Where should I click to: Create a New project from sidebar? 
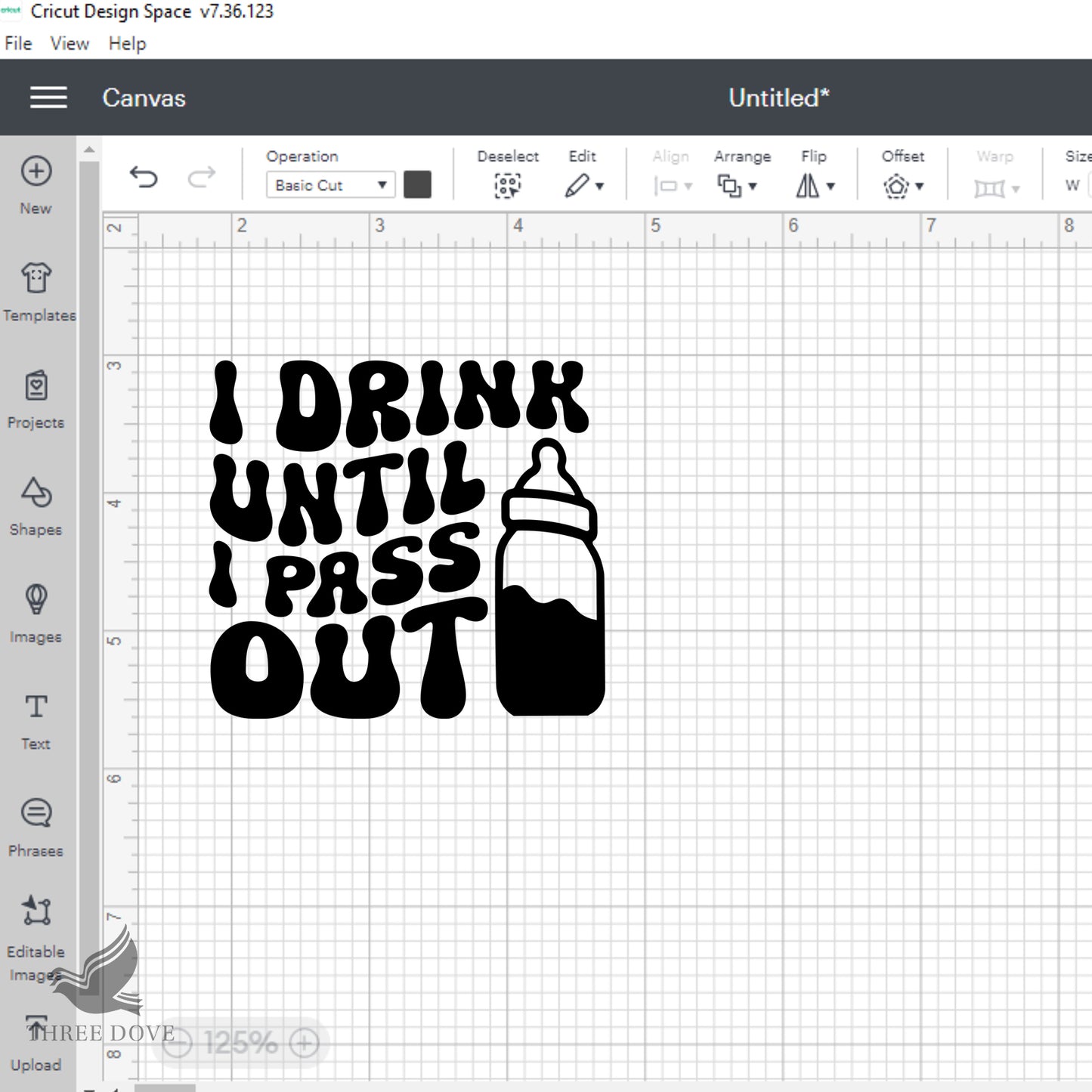click(x=36, y=185)
